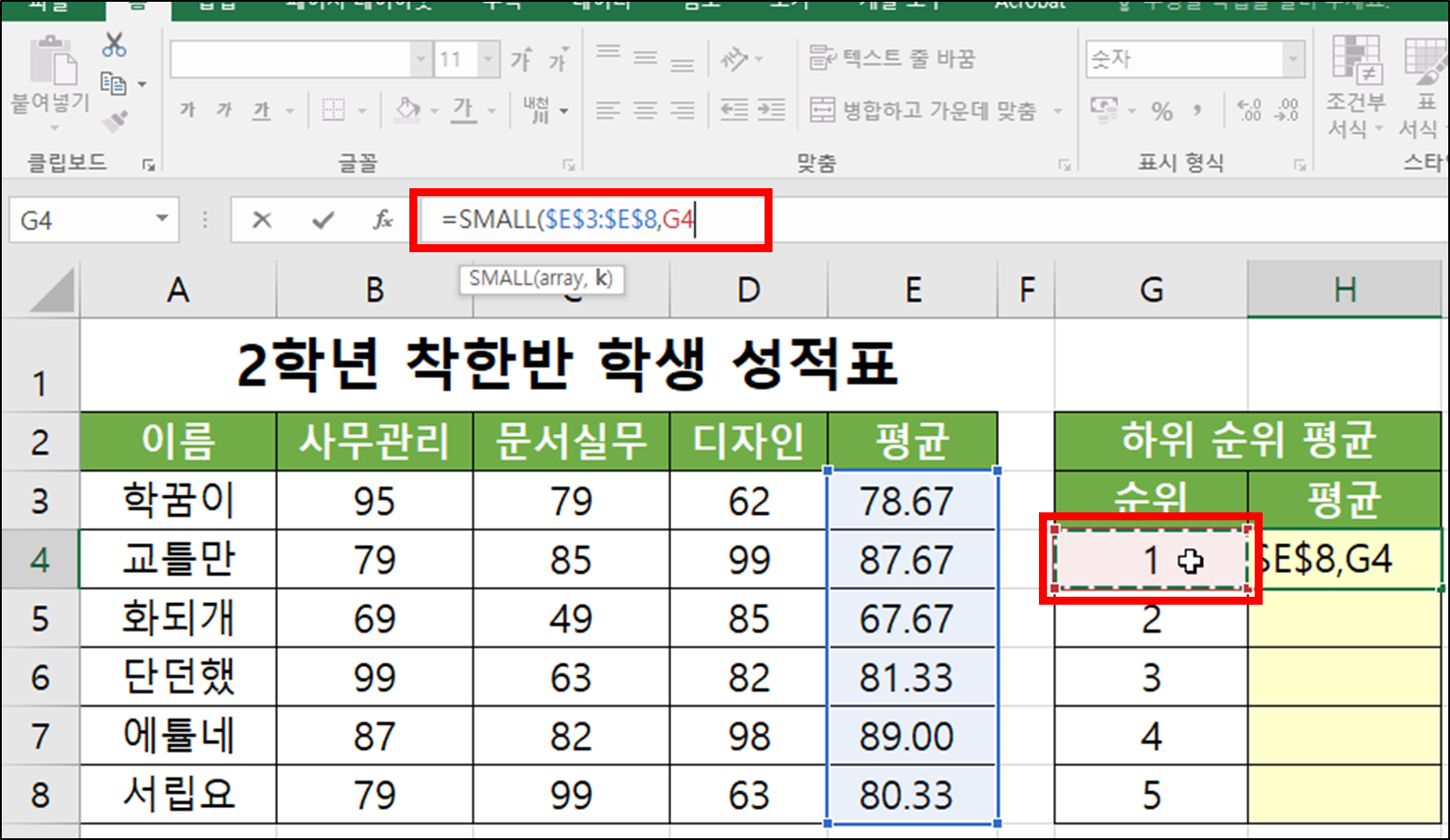Select column G header
Image resolution: width=1450 pixels, height=840 pixels.
pos(1151,289)
